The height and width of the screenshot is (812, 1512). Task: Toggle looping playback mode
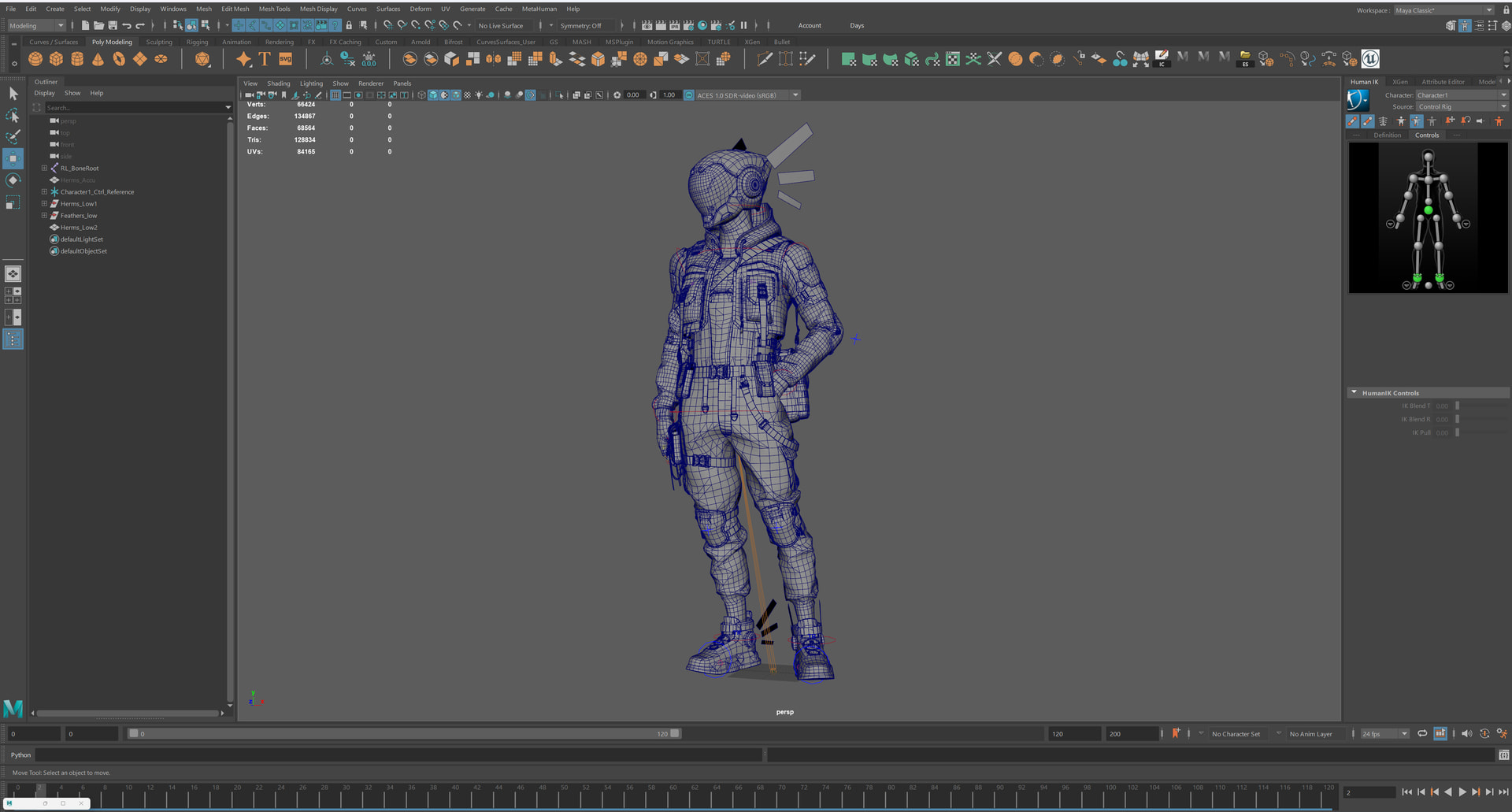pyautogui.click(x=1422, y=734)
